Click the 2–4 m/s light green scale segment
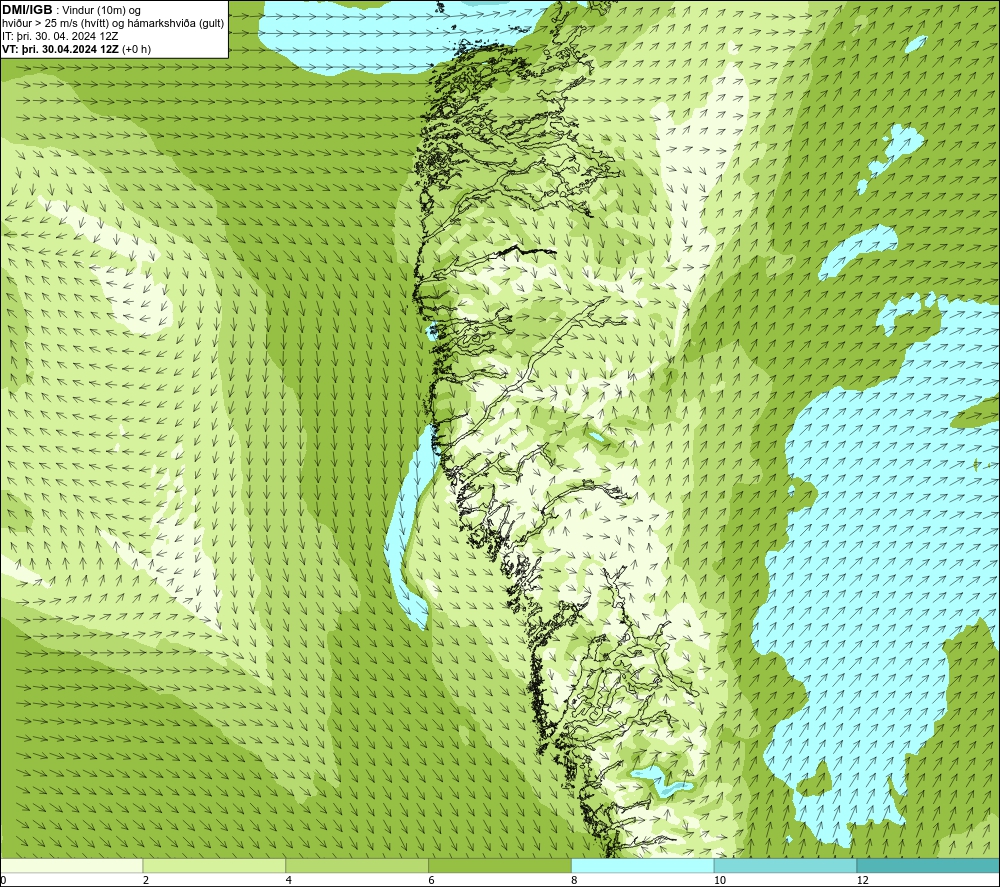This screenshot has width=1000, height=887. tap(214, 865)
